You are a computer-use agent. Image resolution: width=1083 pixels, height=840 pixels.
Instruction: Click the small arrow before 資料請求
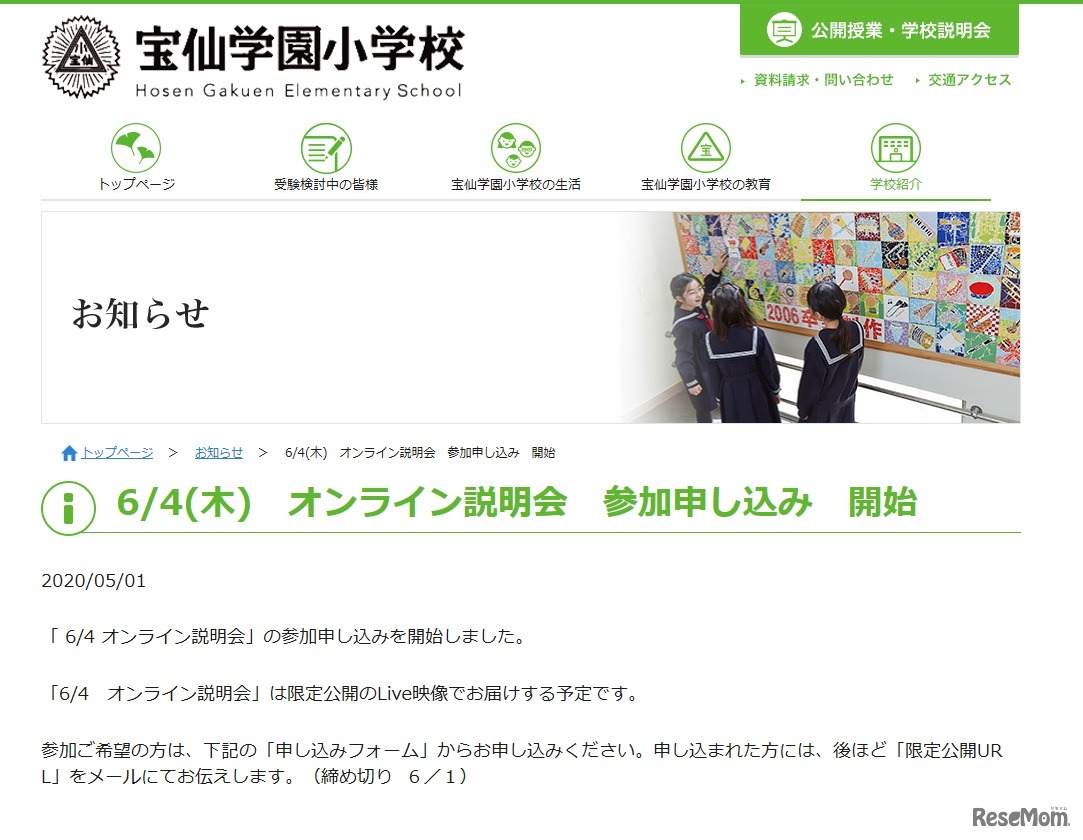[743, 81]
